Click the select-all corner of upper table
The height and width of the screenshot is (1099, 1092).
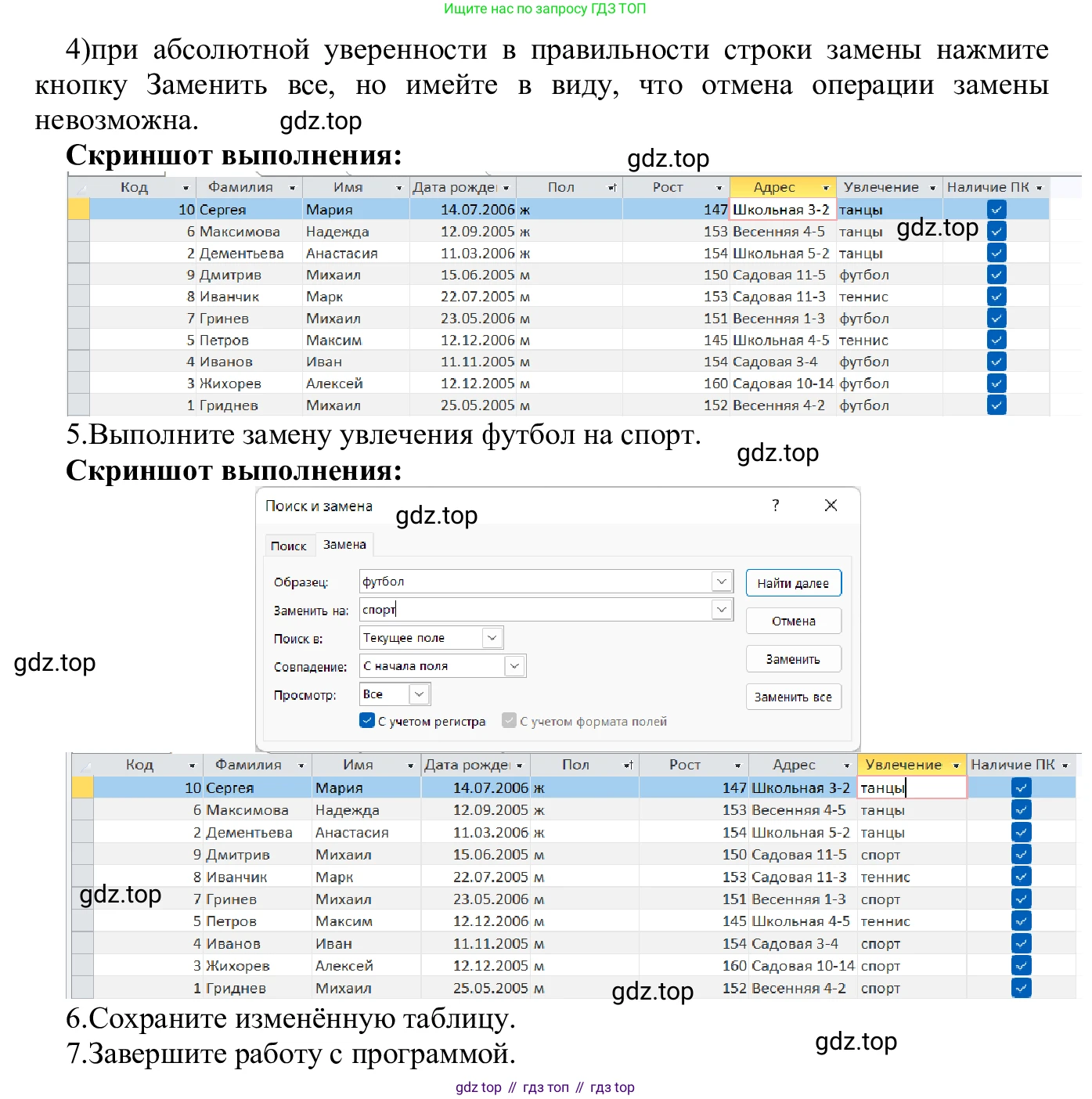pos(79,188)
